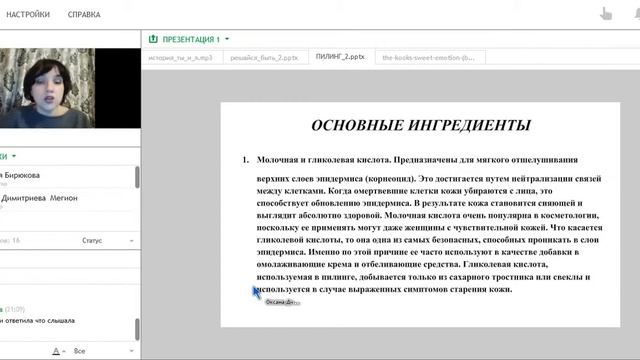Click the ПРЕЗЕНТАЦИЯ 1 panel title
This screenshot has width=640, height=360.
(x=191, y=40)
